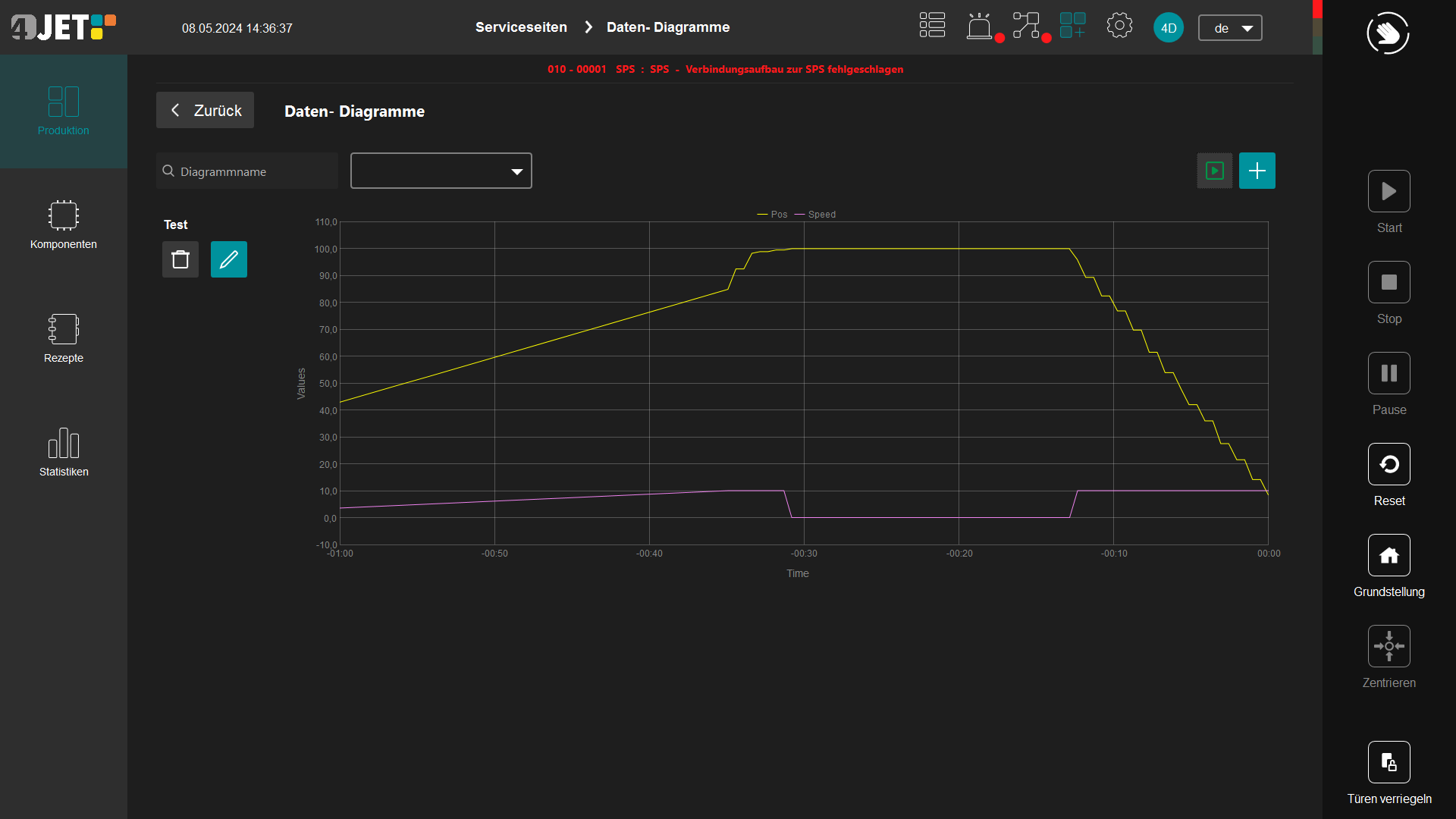Click Serviceseiten breadcrumb link
The image size is (1456, 819).
coord(521,27)
